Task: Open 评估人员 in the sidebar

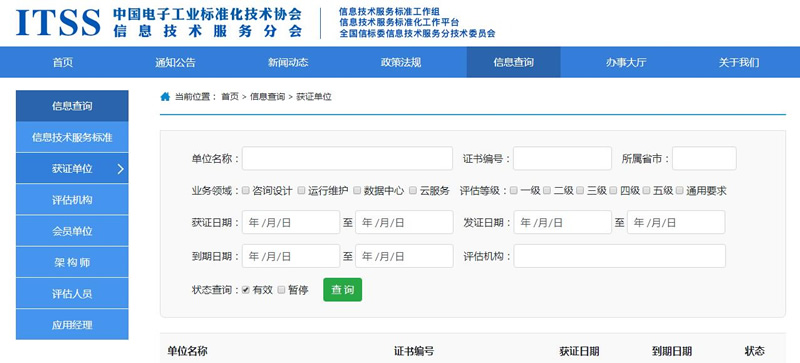Action: click(72, 294)
